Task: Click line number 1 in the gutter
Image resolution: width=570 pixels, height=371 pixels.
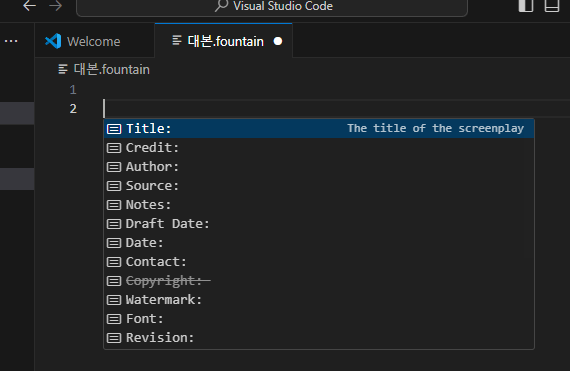Action: (x=73, y=90)
